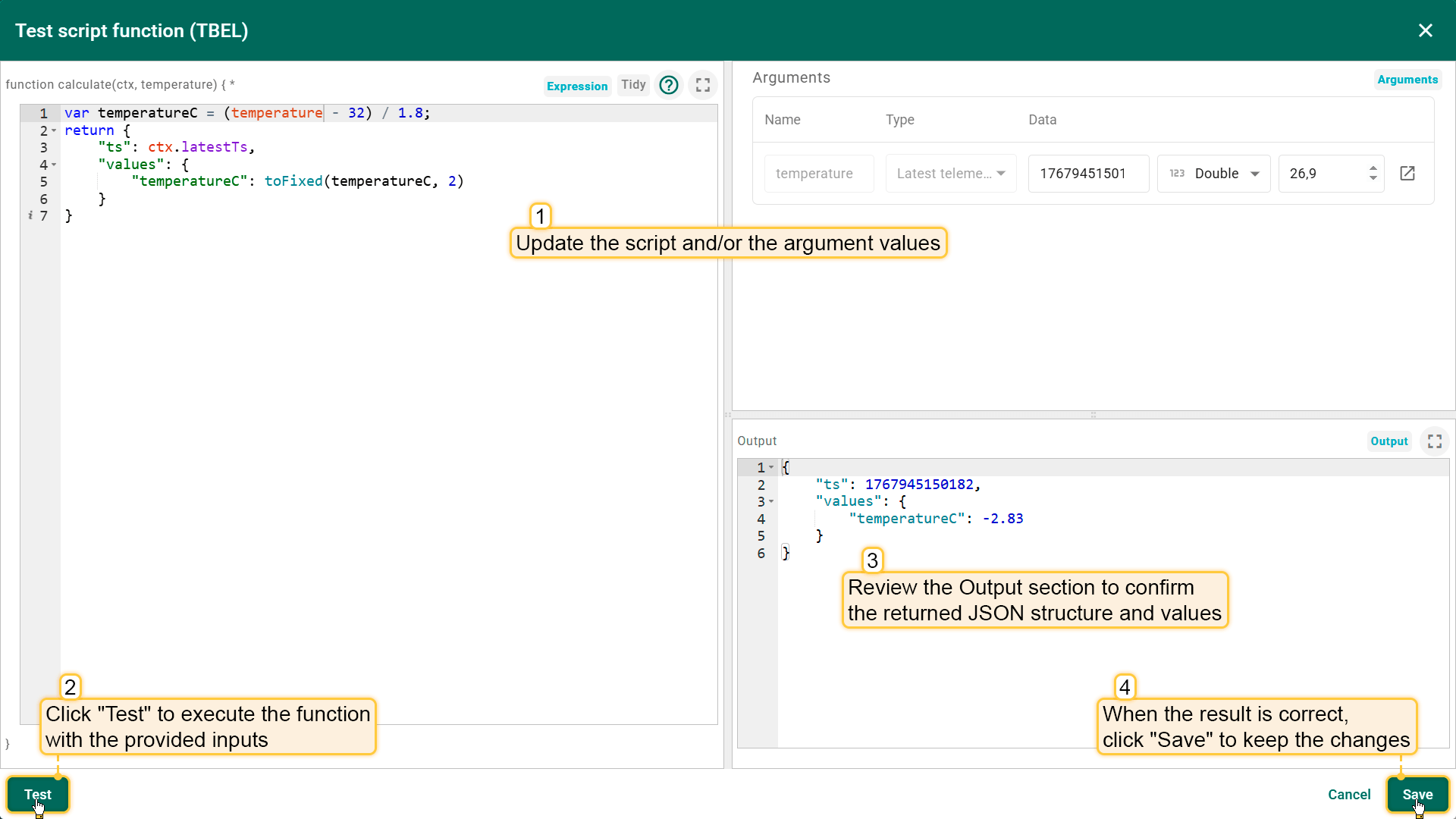
Task: Open the Latest telemetry type dropdown
Action: point(950,174)
